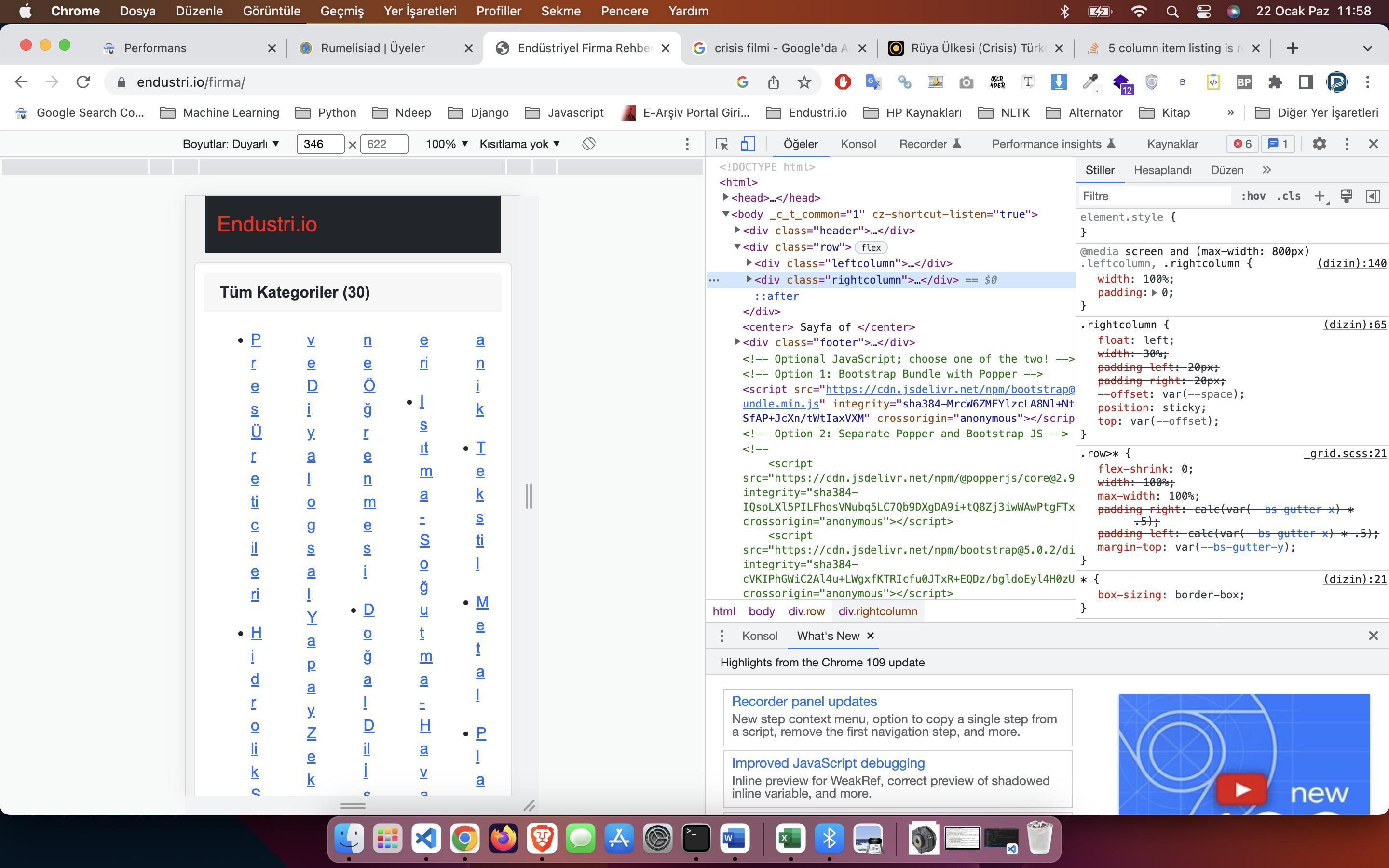The height and width of the screenshot is (868, 1389).
Task: Open the 100% zoom dropdown
Action: coord(447,144)
